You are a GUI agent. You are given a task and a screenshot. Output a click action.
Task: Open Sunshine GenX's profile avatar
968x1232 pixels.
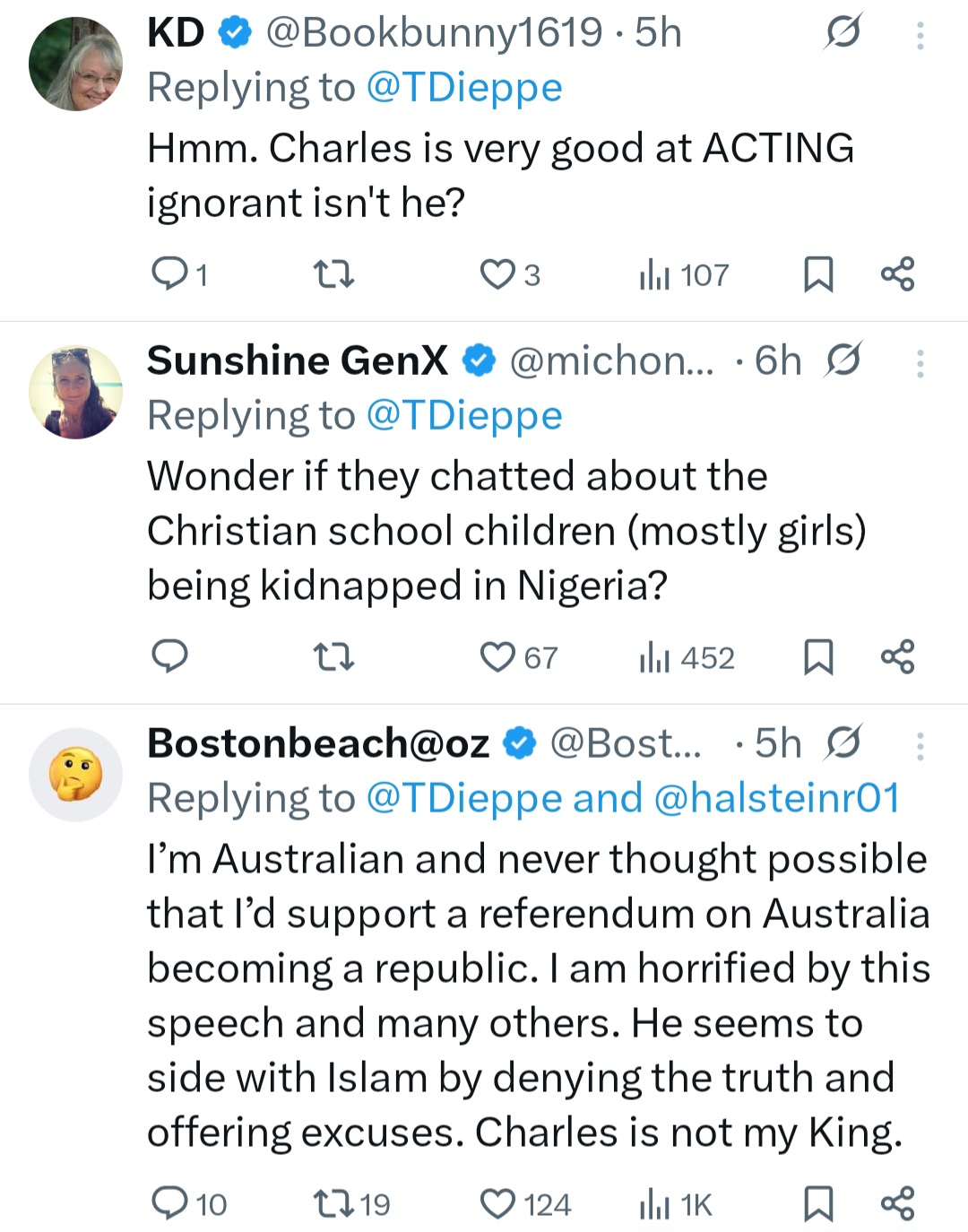(x=76, y=392)
